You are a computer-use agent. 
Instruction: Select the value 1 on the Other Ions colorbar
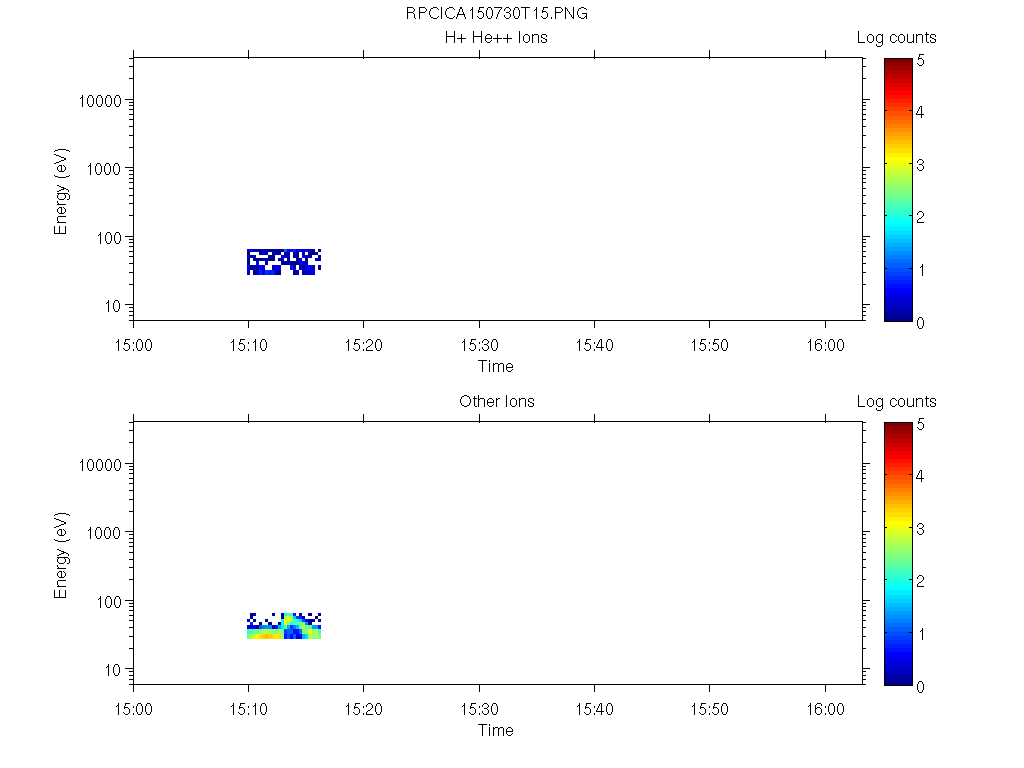pyautogui.click(x=921, y=634)
